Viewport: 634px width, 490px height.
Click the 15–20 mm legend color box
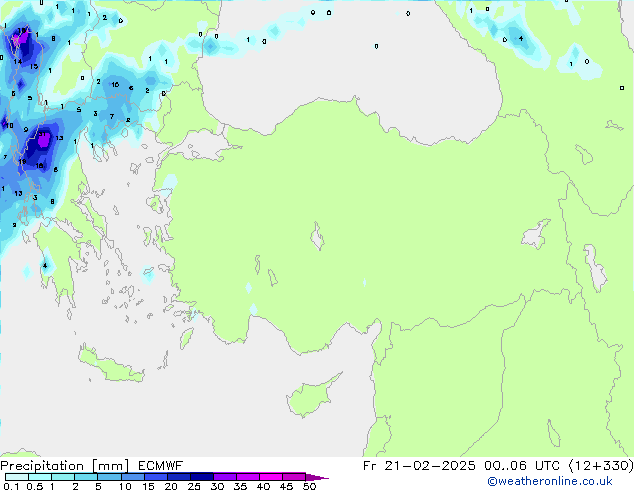tap(156, 477)
